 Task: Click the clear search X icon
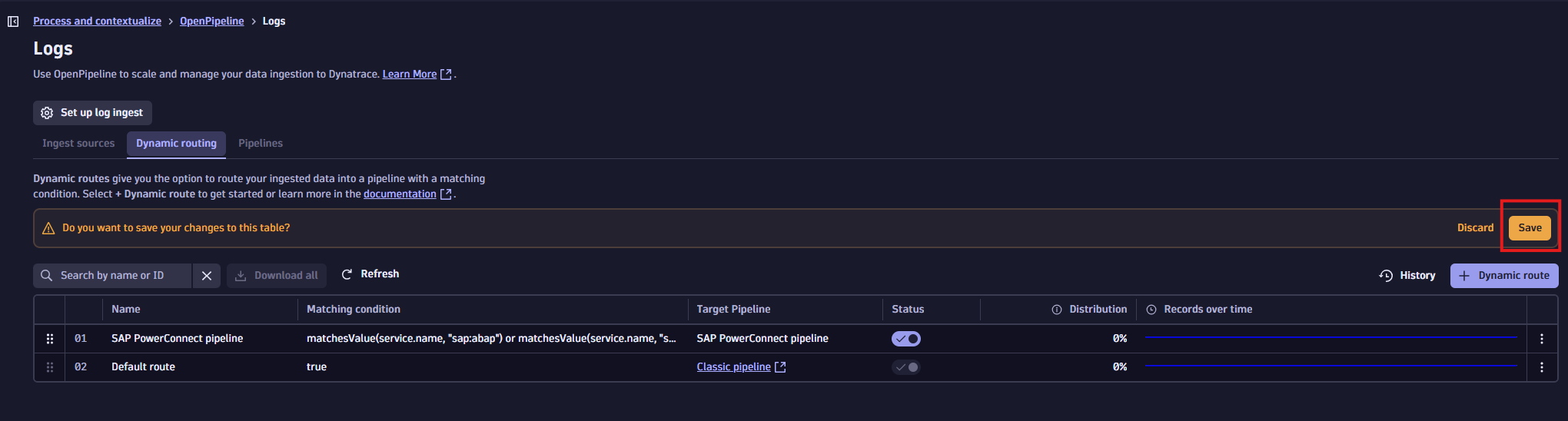[x=207, y=276]
